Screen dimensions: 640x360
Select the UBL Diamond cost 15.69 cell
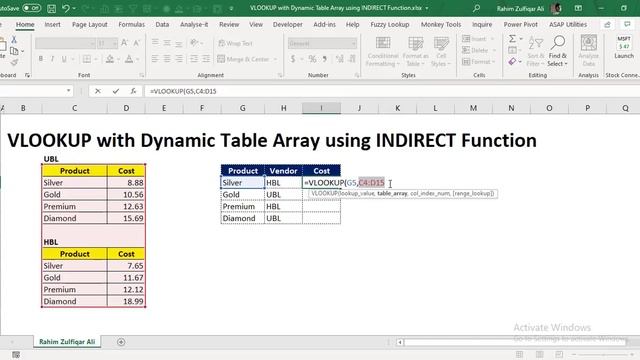(126, 218)
